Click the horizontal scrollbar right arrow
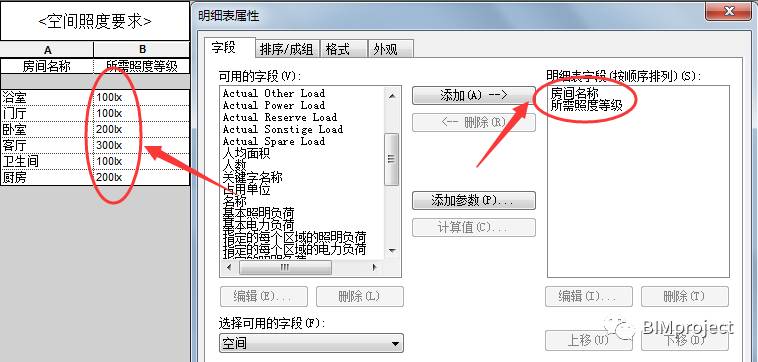Image resolution: width=758 pixels, height=362 pixels. (374, 267)
